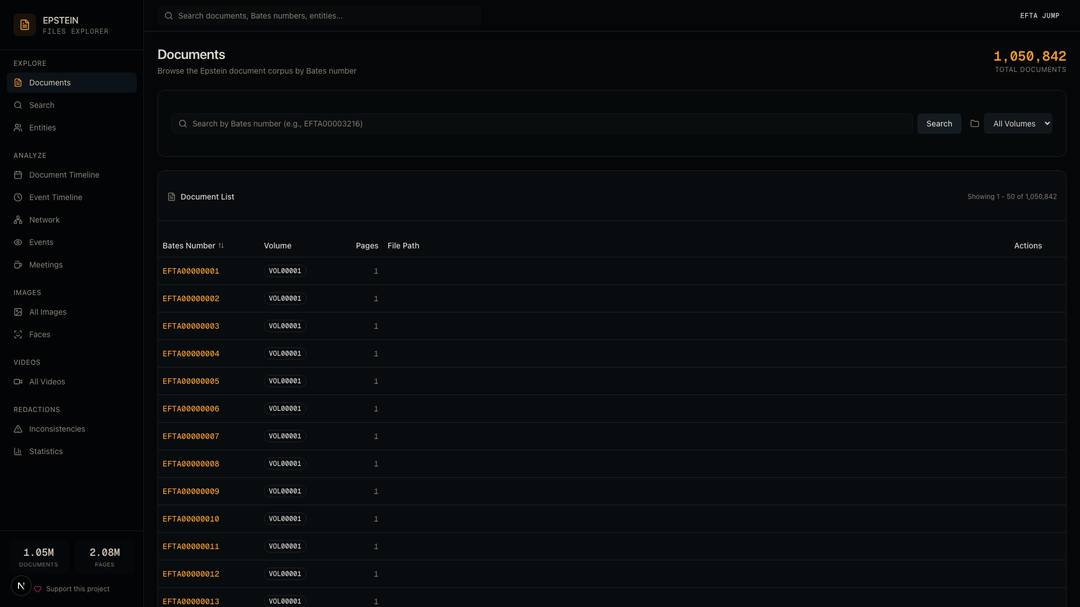
Task: Open the Document Timeline page
Action: tap(64, 175)
